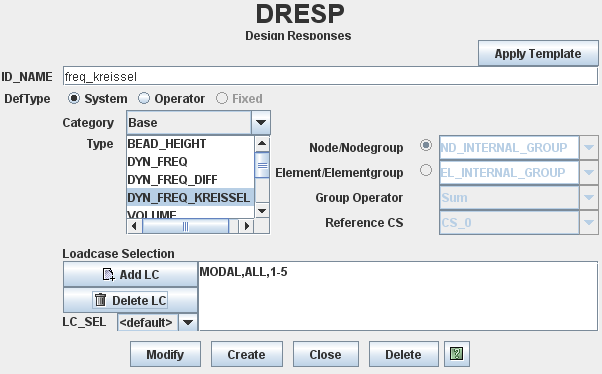602x374 pixels.
Task: Select DYN_FREQ_KREISSEL in the Type list
Action: click(190, 197)
